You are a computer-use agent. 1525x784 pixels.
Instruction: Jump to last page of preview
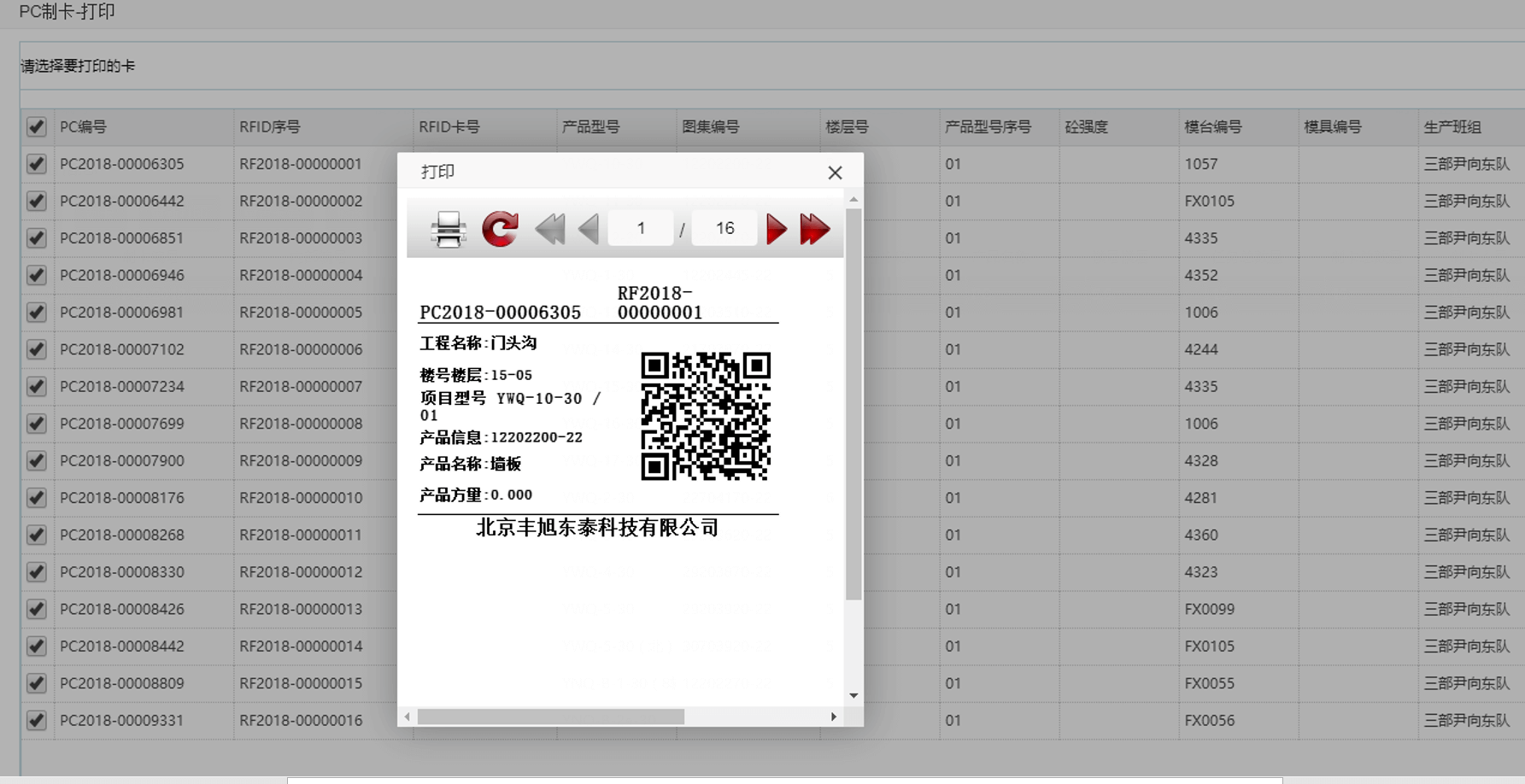814,229
